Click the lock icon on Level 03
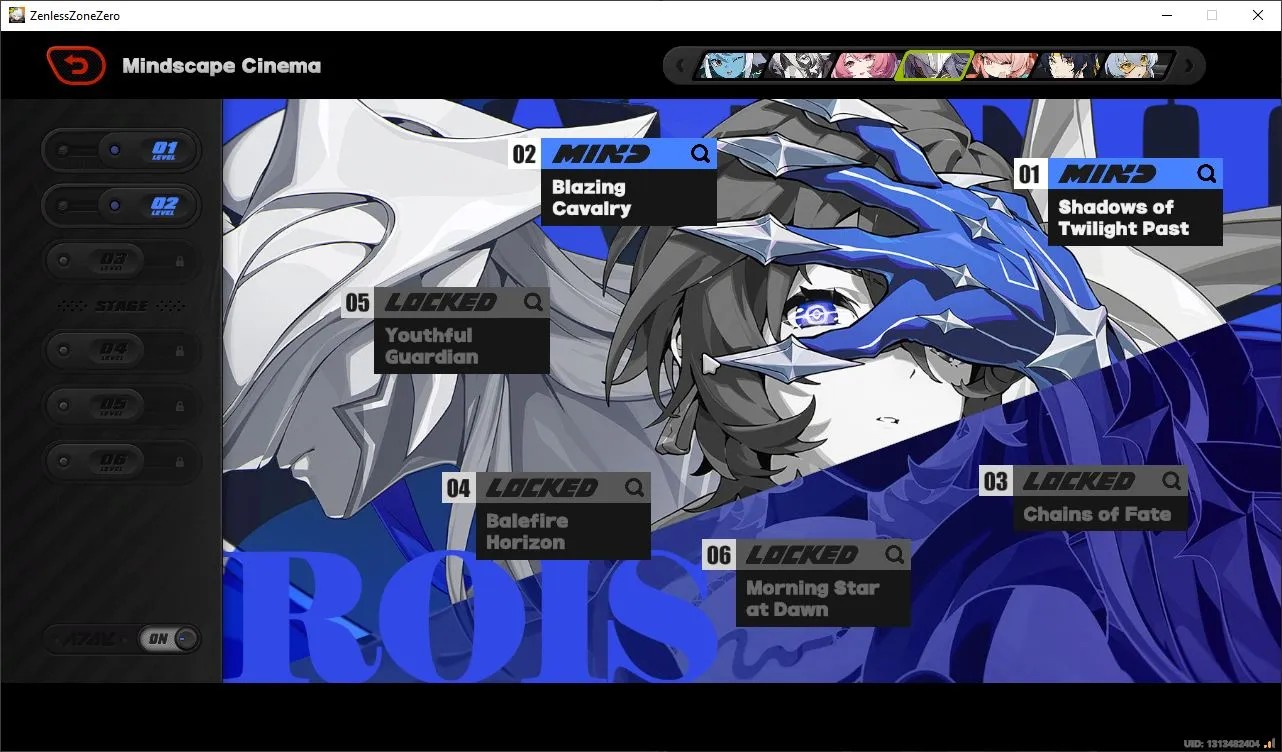 tap(180, 261)
